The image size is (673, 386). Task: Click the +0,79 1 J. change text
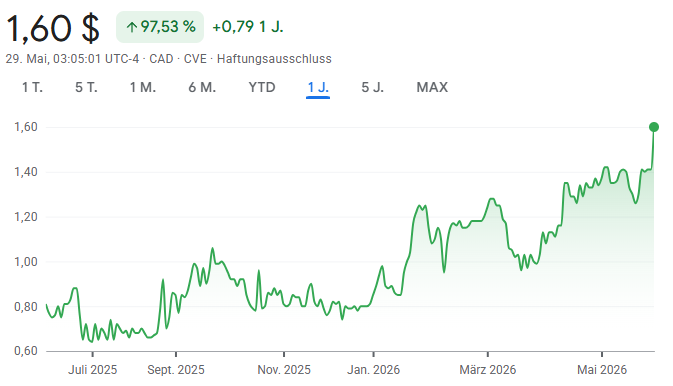coord(248,27)
